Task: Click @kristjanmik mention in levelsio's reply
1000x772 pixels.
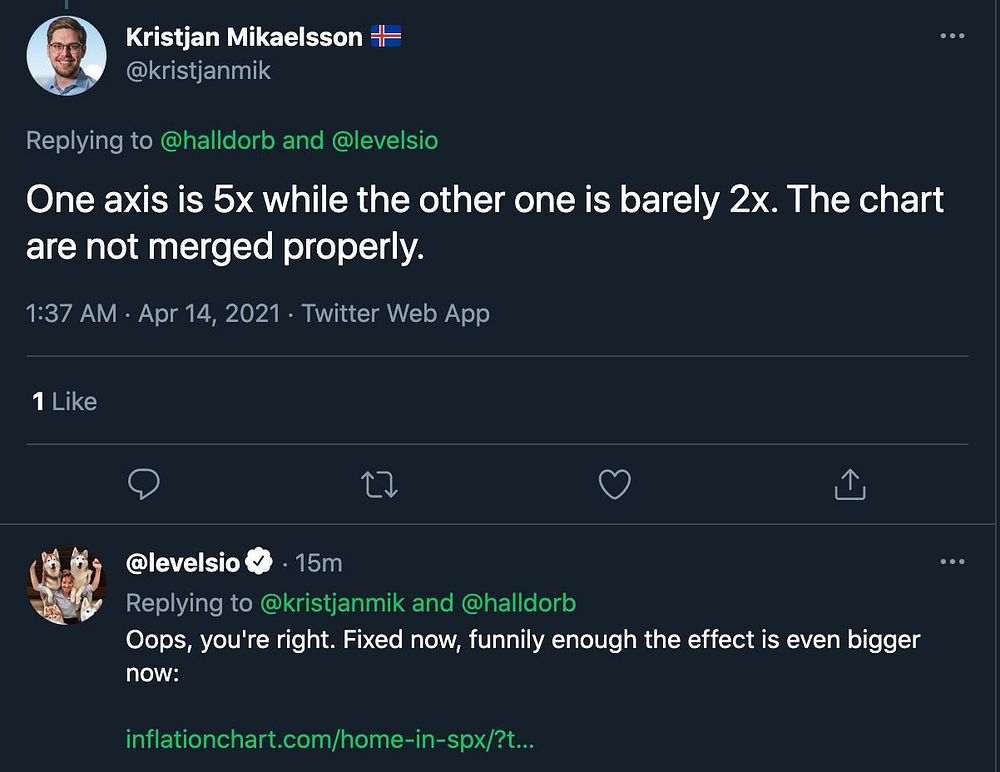Action: pos(331,603)
